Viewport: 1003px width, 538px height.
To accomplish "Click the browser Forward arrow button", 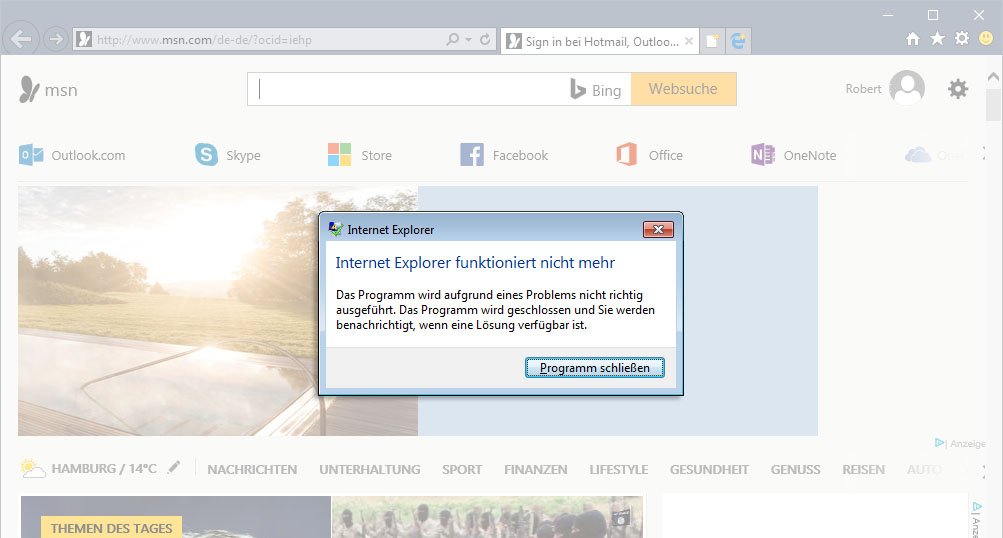I will click(56, 40).
